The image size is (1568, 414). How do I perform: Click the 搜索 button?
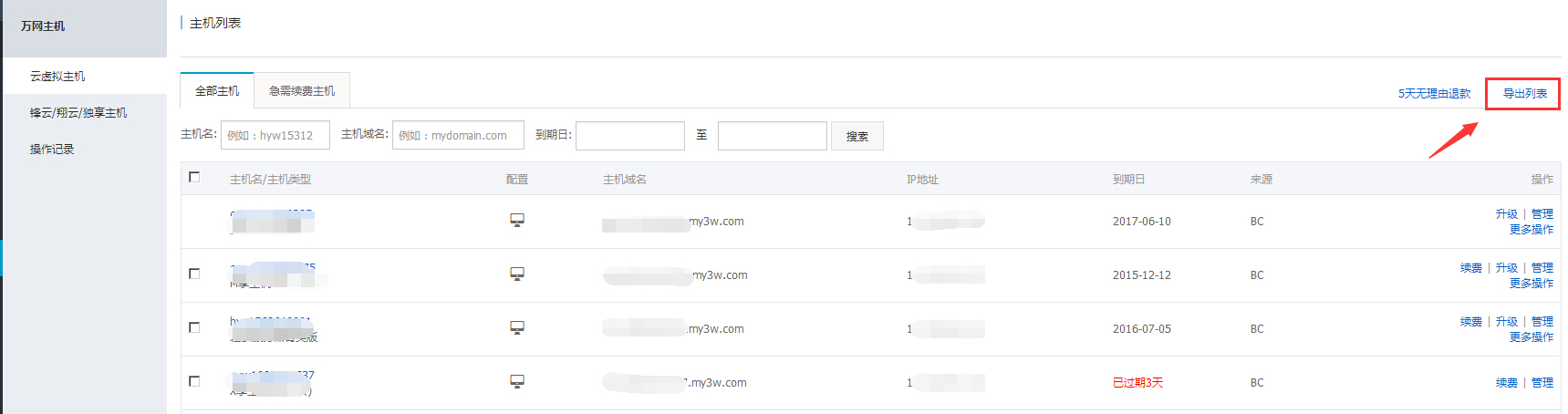(x=857, y=136)
